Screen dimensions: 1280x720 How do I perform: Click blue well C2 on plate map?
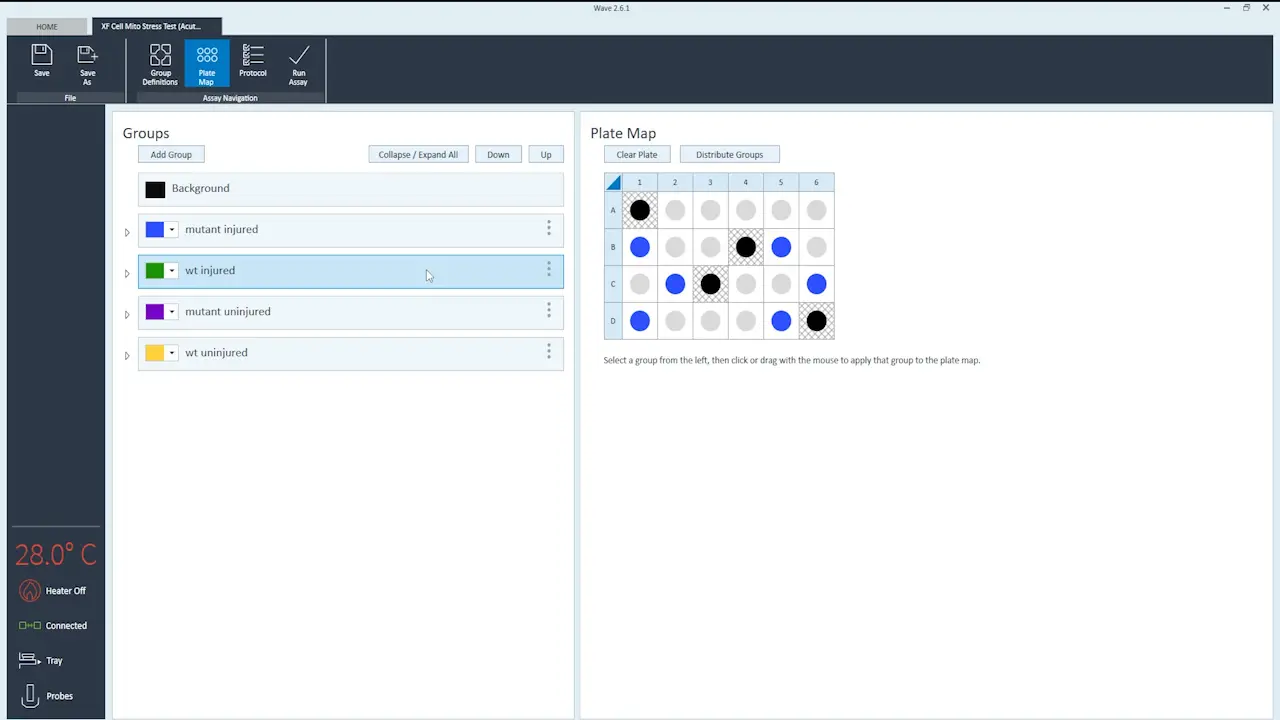(x=675, y=284)
